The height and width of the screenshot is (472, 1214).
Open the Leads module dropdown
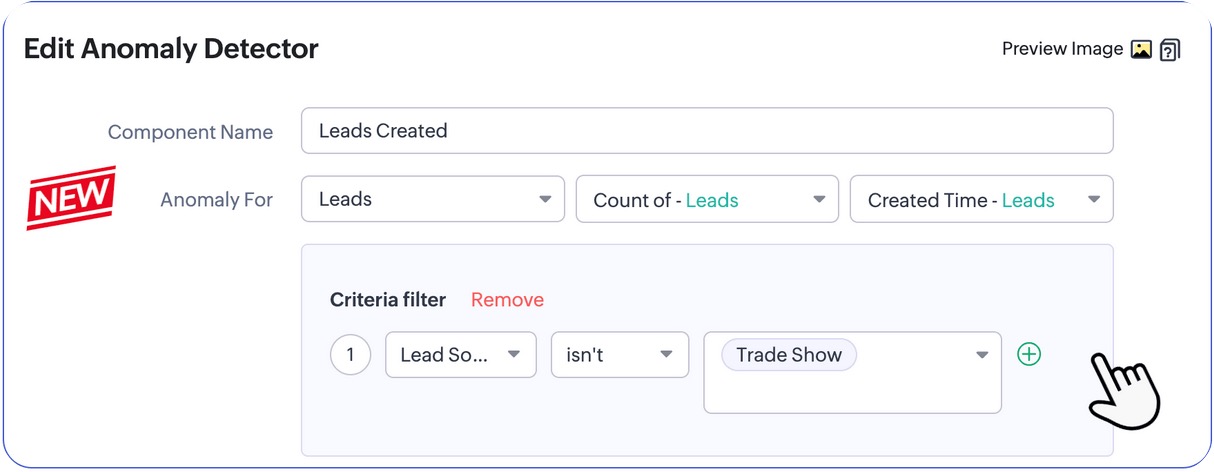click(432, 200)
